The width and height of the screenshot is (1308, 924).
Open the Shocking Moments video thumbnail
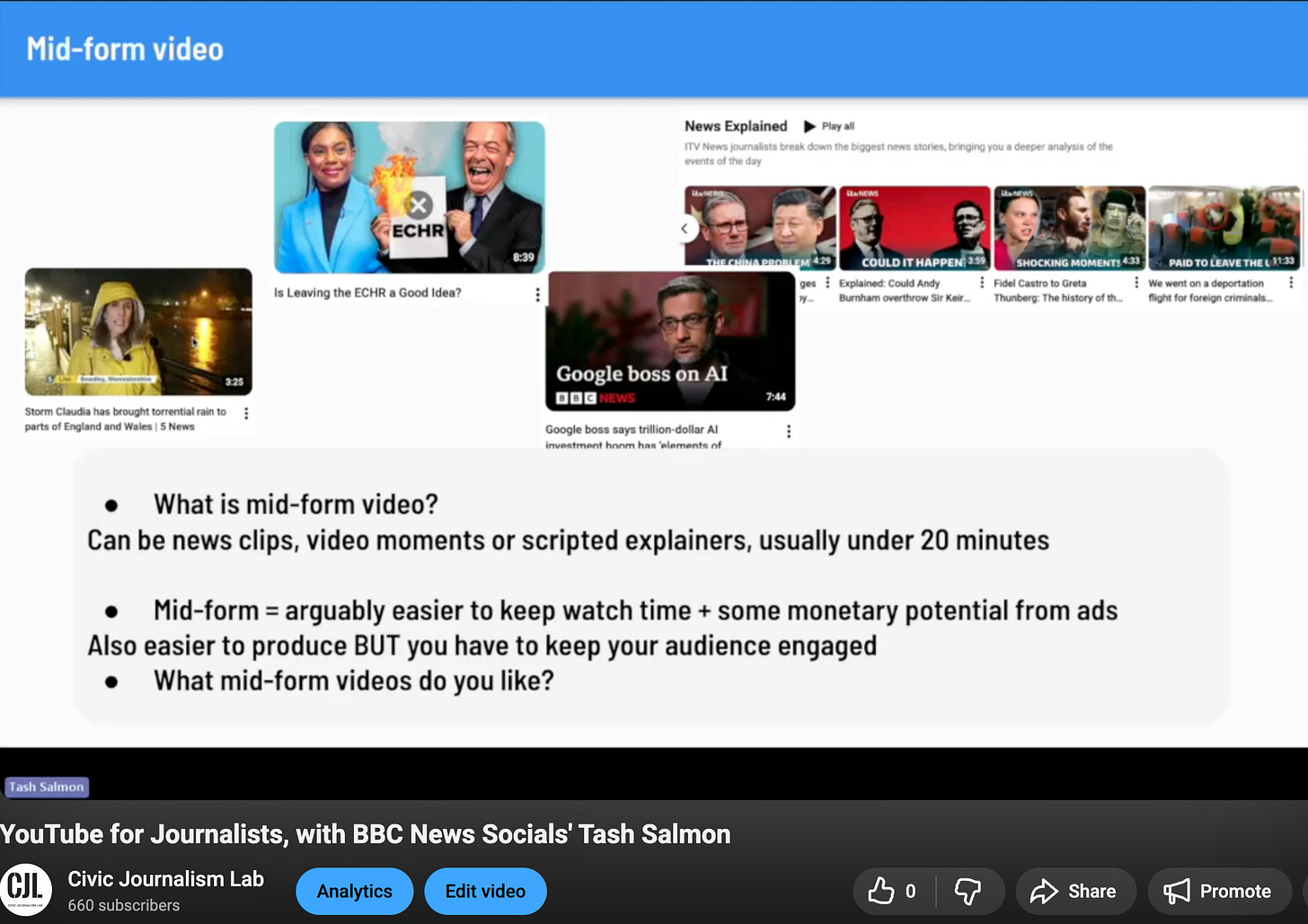tap(1069, 227)
